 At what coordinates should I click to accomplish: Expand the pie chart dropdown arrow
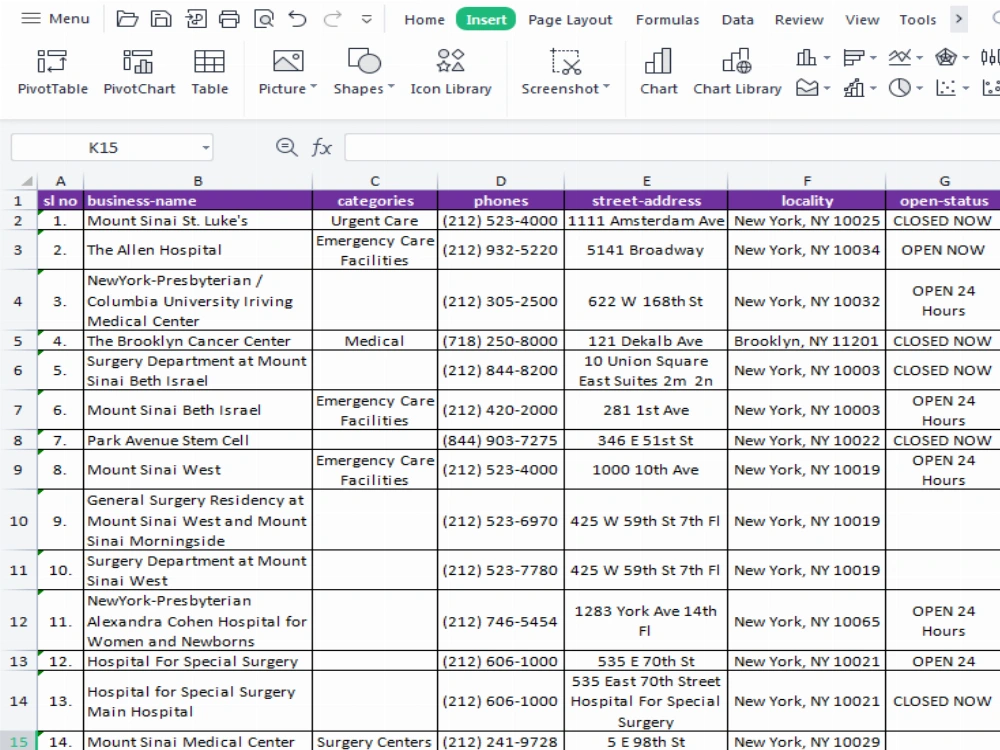point(920,88)
